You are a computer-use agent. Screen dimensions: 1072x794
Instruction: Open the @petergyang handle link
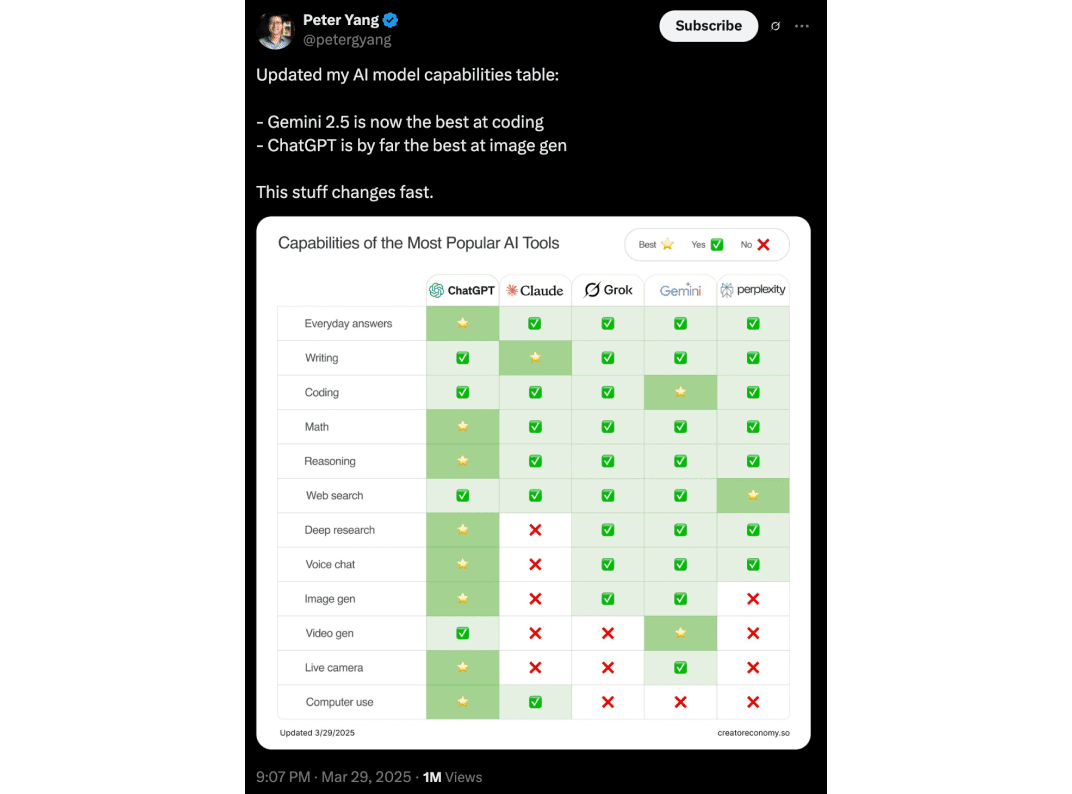pyautogui.click(x=347, y=40)
